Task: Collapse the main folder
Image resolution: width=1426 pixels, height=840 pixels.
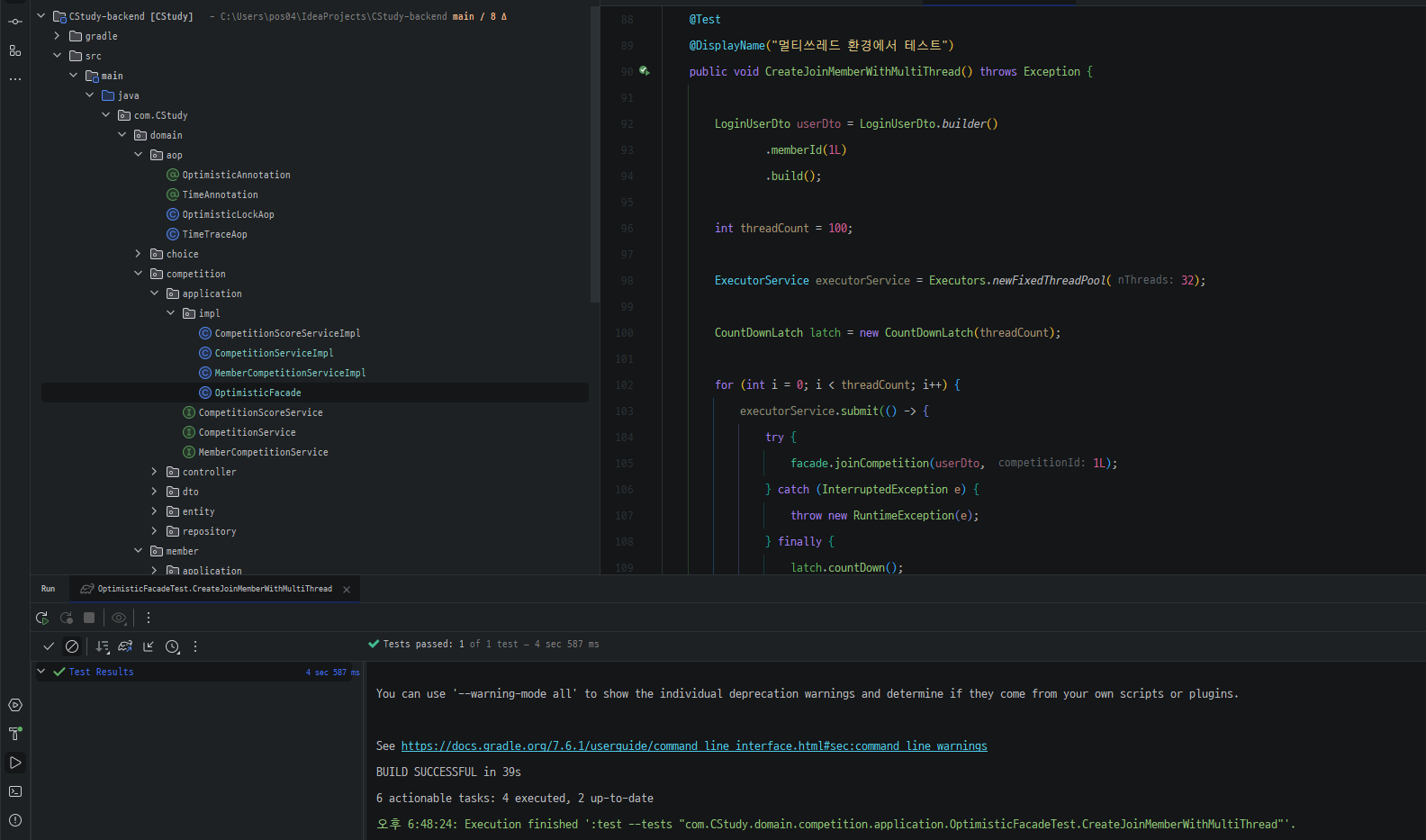Action: coord(73,76)
